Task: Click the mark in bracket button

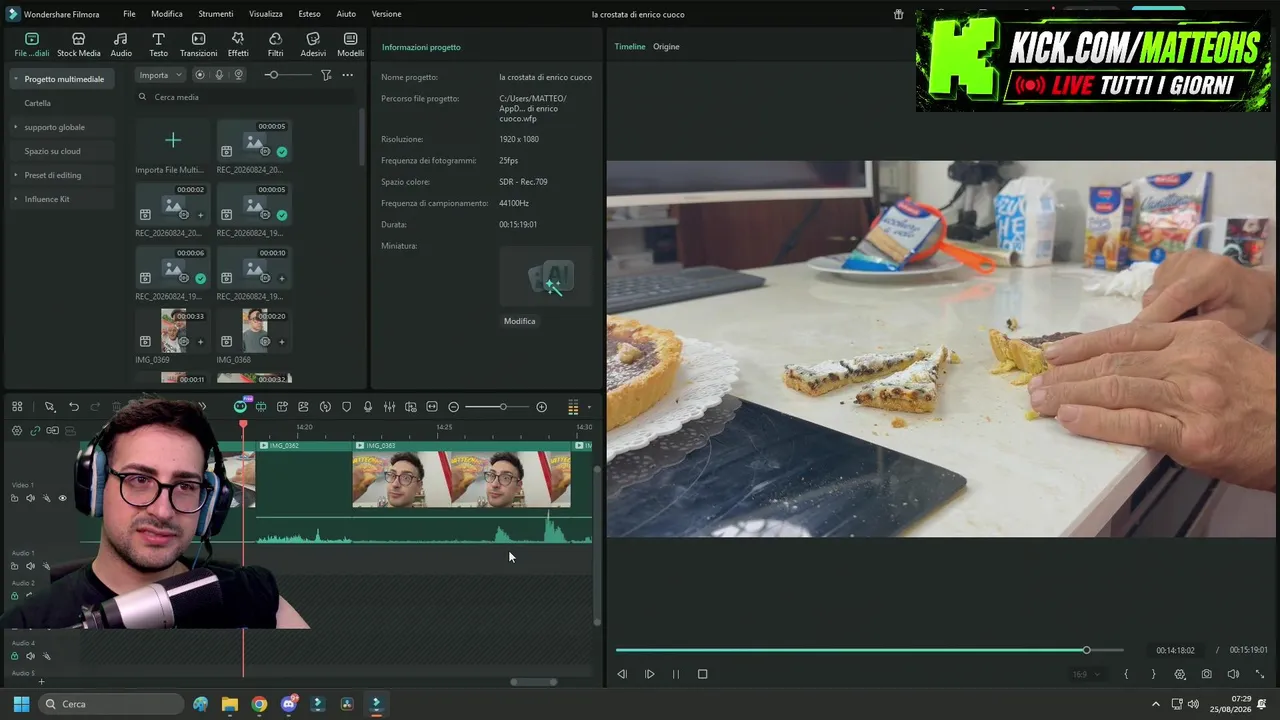Action: coord(1126,674)
